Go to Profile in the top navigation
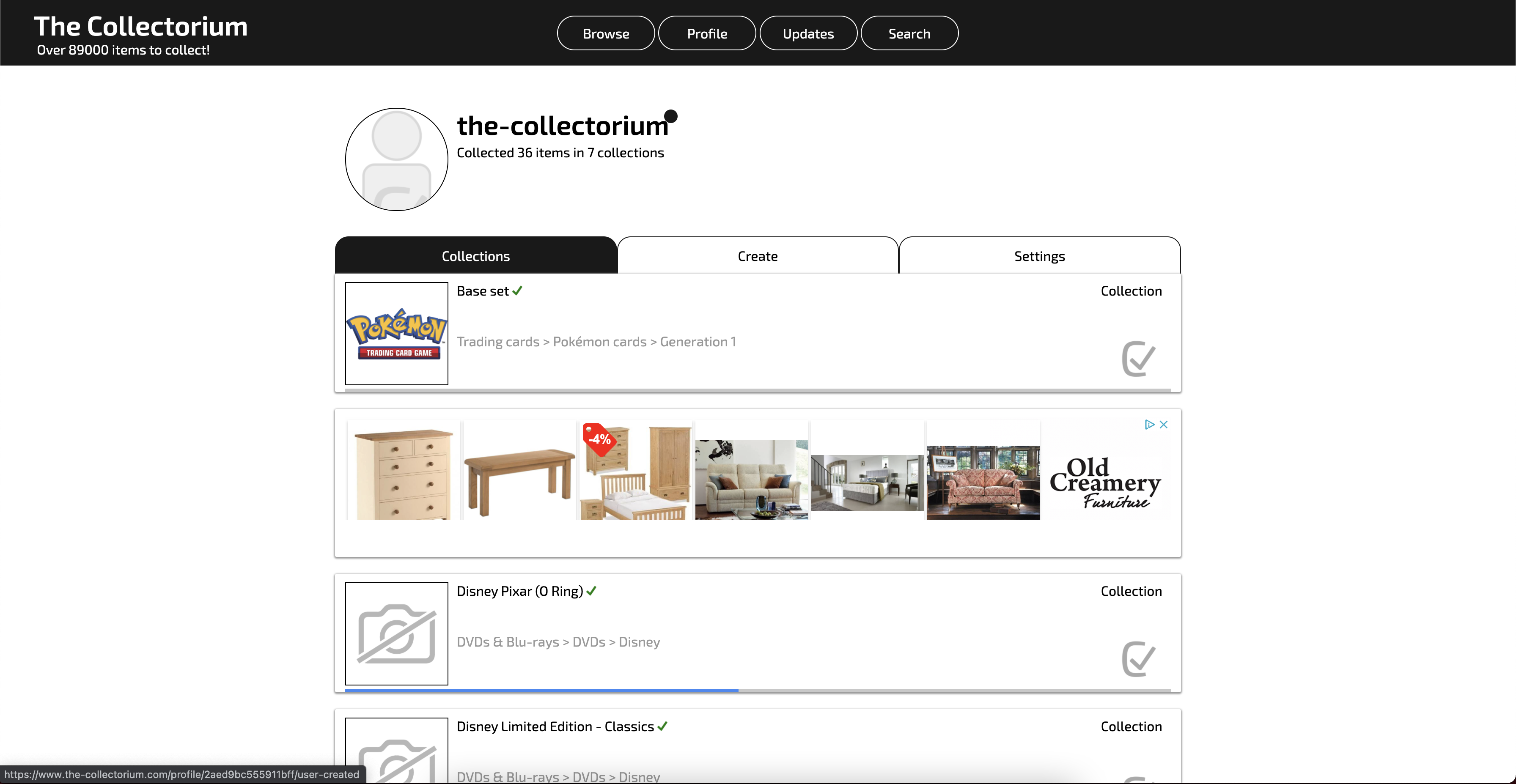The width and height of the screenshot is (1516, 784). point(707,33)
